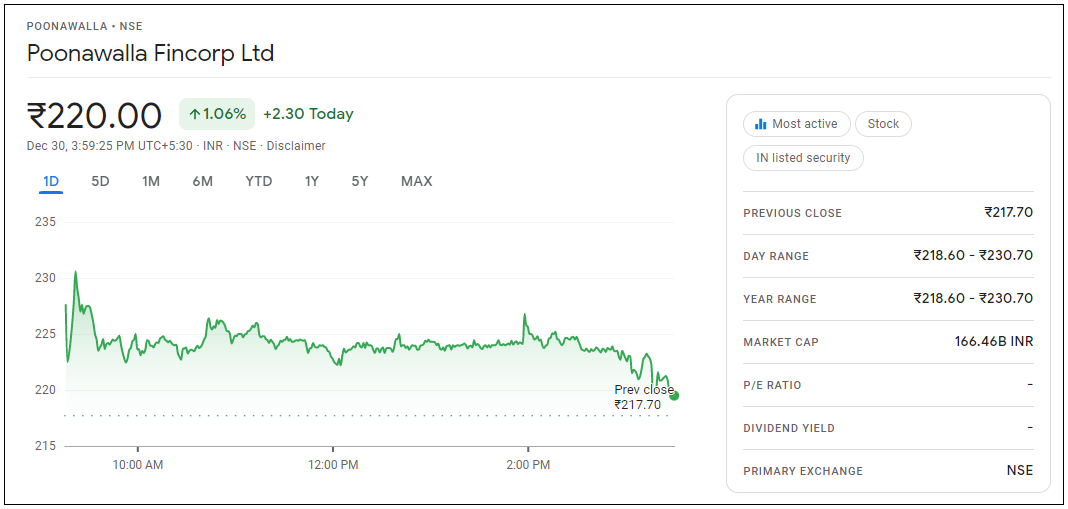Click the Prev close ₹217.70 chart annotation
Viewport: 1068px width, 509px height.
(x=642, y=397)
